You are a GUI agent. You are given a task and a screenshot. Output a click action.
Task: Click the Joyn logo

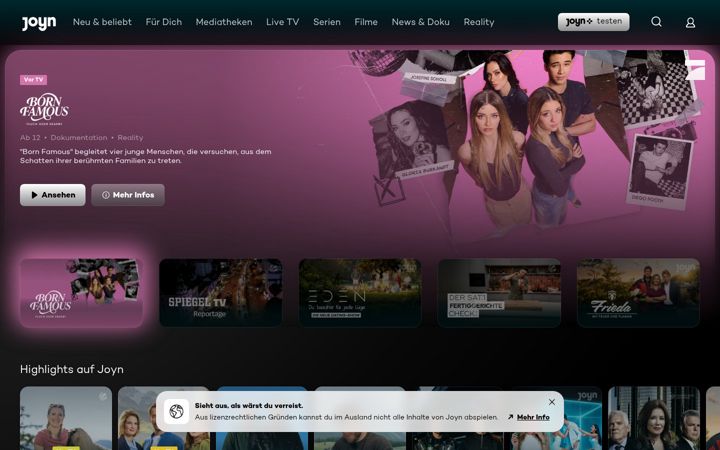click(39, 22)
